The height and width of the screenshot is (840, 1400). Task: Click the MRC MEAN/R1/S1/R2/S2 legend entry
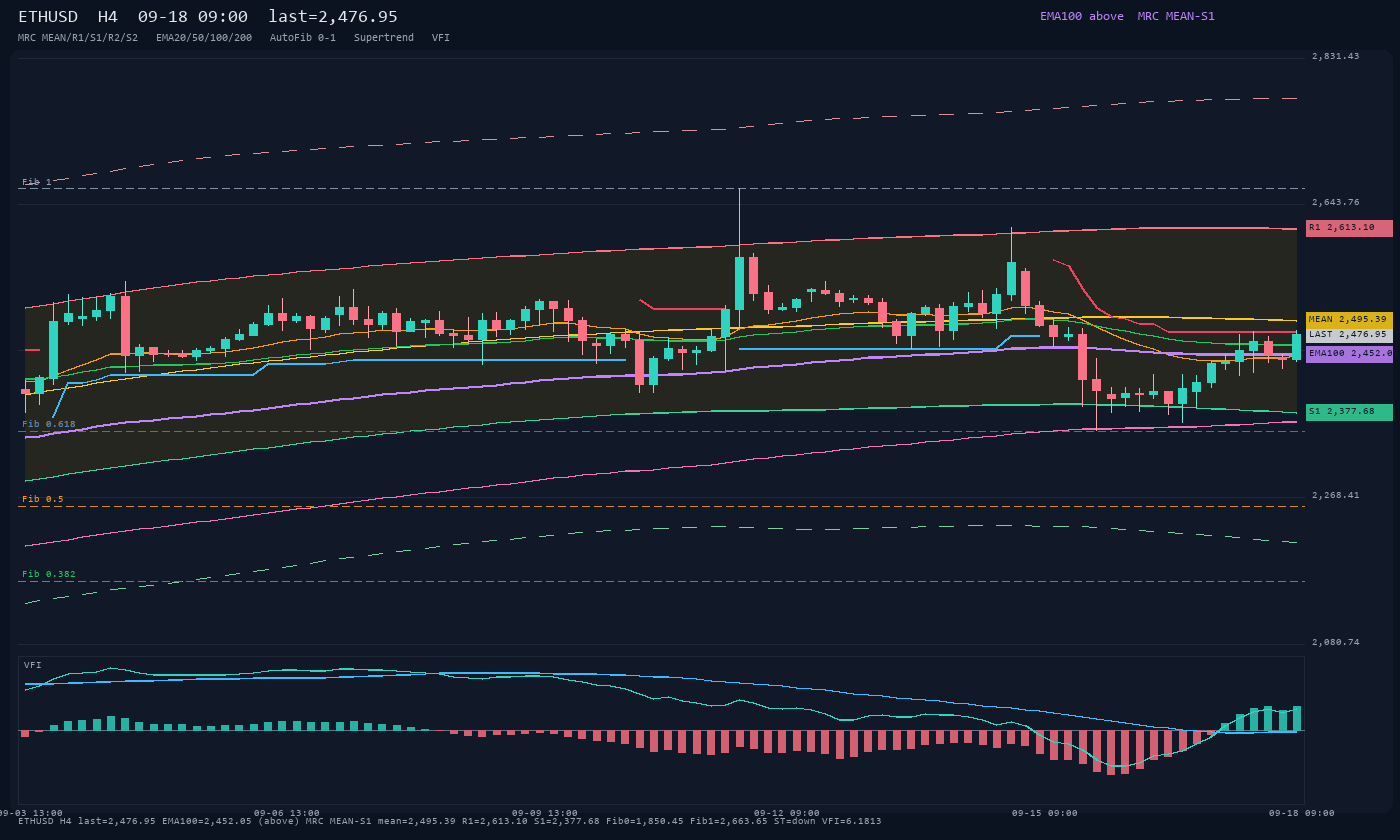(x=78, y=38)
